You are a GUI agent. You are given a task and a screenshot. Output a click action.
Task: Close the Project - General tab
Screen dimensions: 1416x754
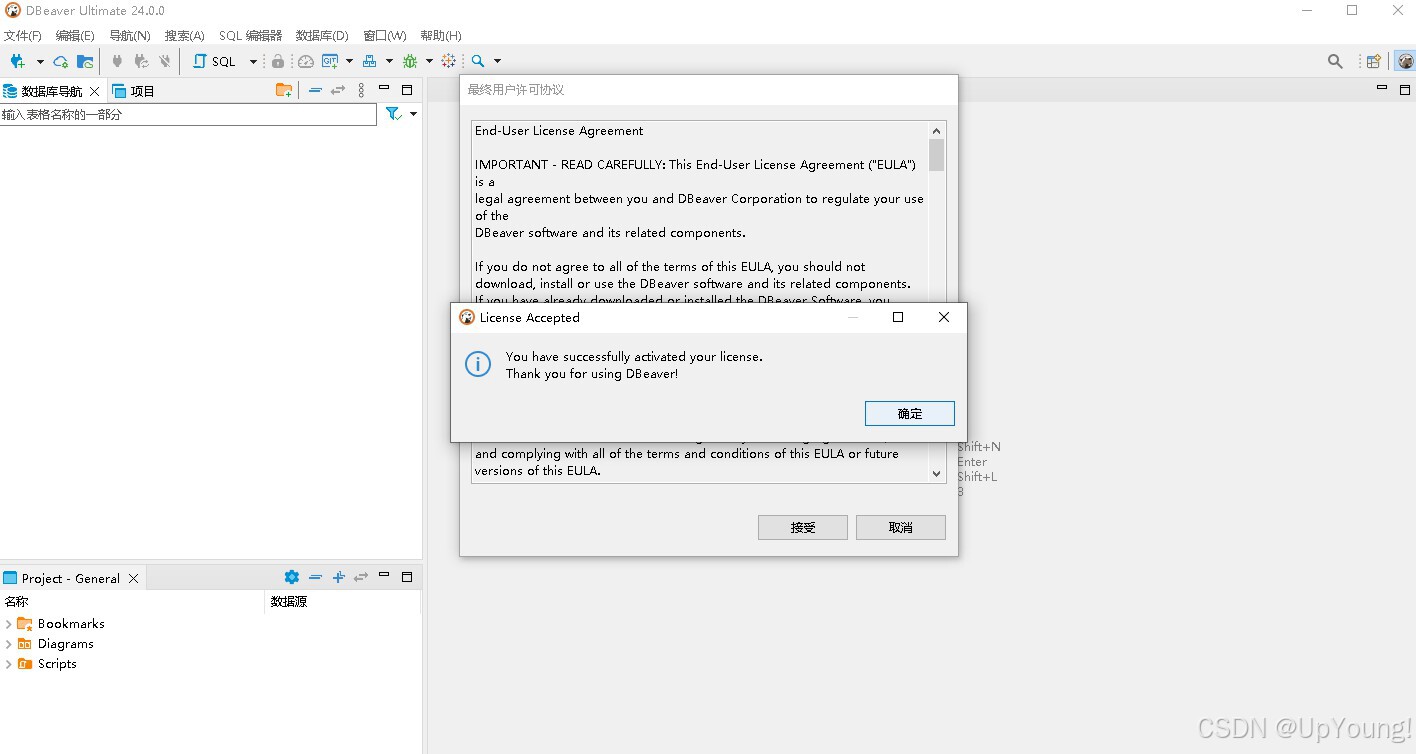[x=133, y=578]
